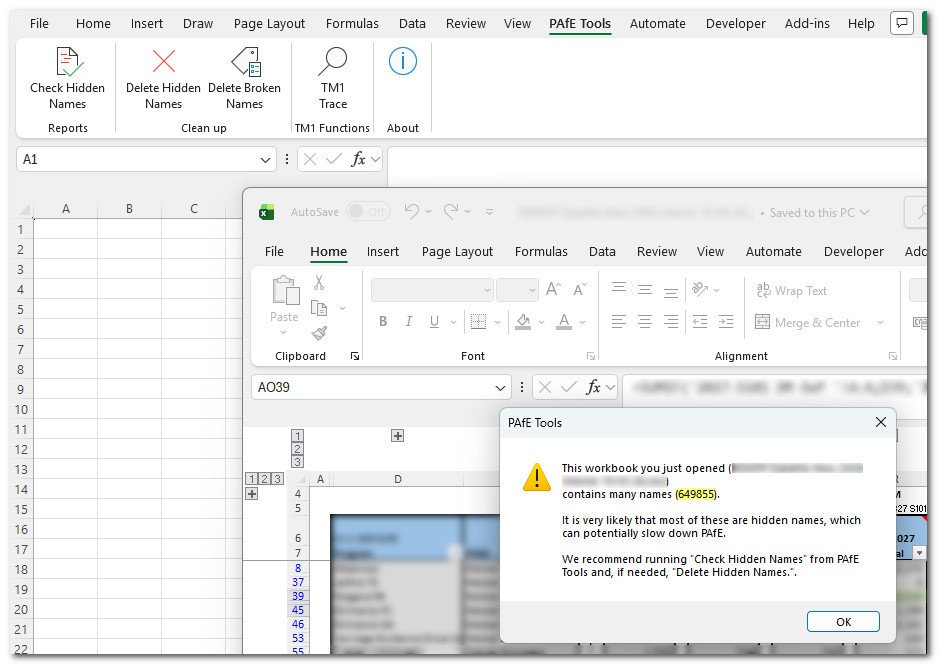The height and width of the screenshot is (665, 938).
Task: Open Merge & Center dropdown arrow
Action: click(880, 322)
